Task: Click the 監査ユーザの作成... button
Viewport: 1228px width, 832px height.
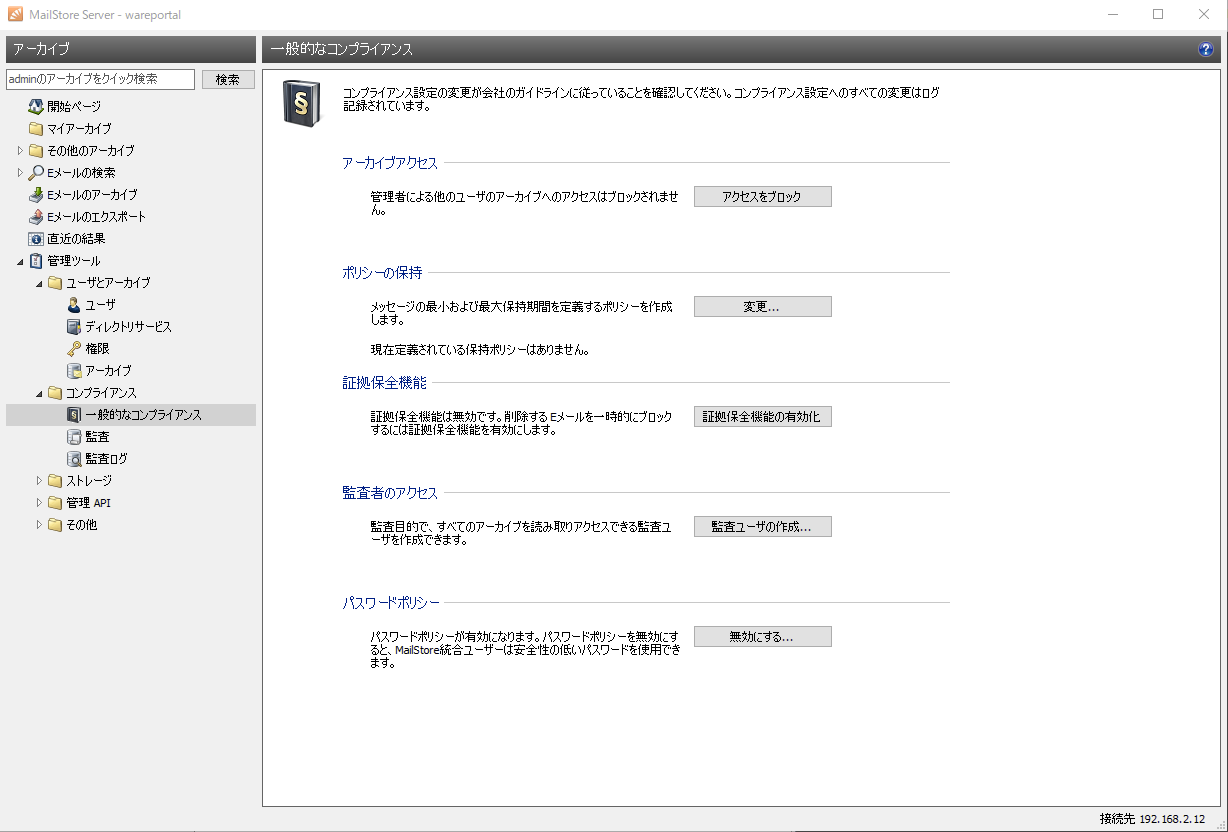Action: pos(762,527)
